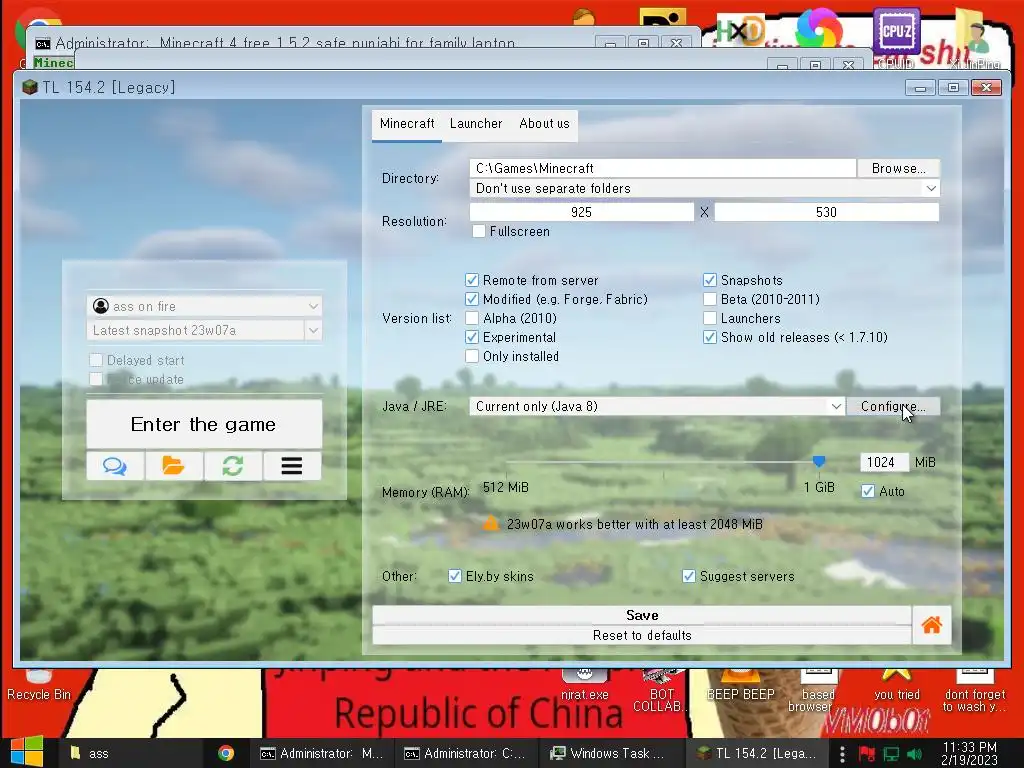Click the warning triangle next to 23w07a message

tap(490, 523)
